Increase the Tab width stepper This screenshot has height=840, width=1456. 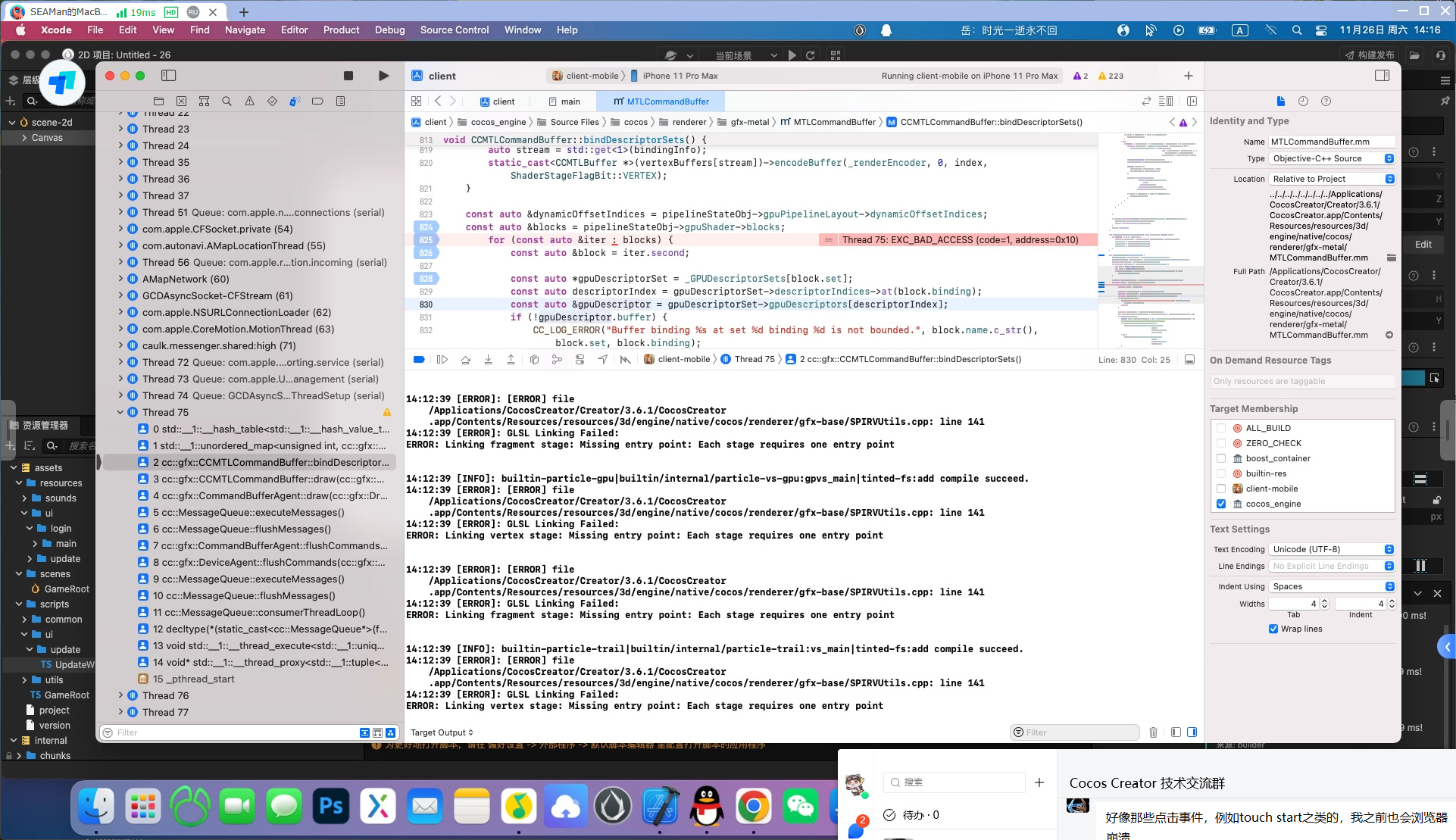tap(1324, 601)
